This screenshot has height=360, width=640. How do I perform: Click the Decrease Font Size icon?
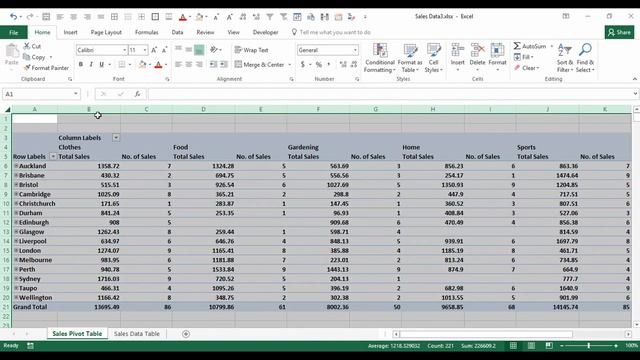point(164,50)
